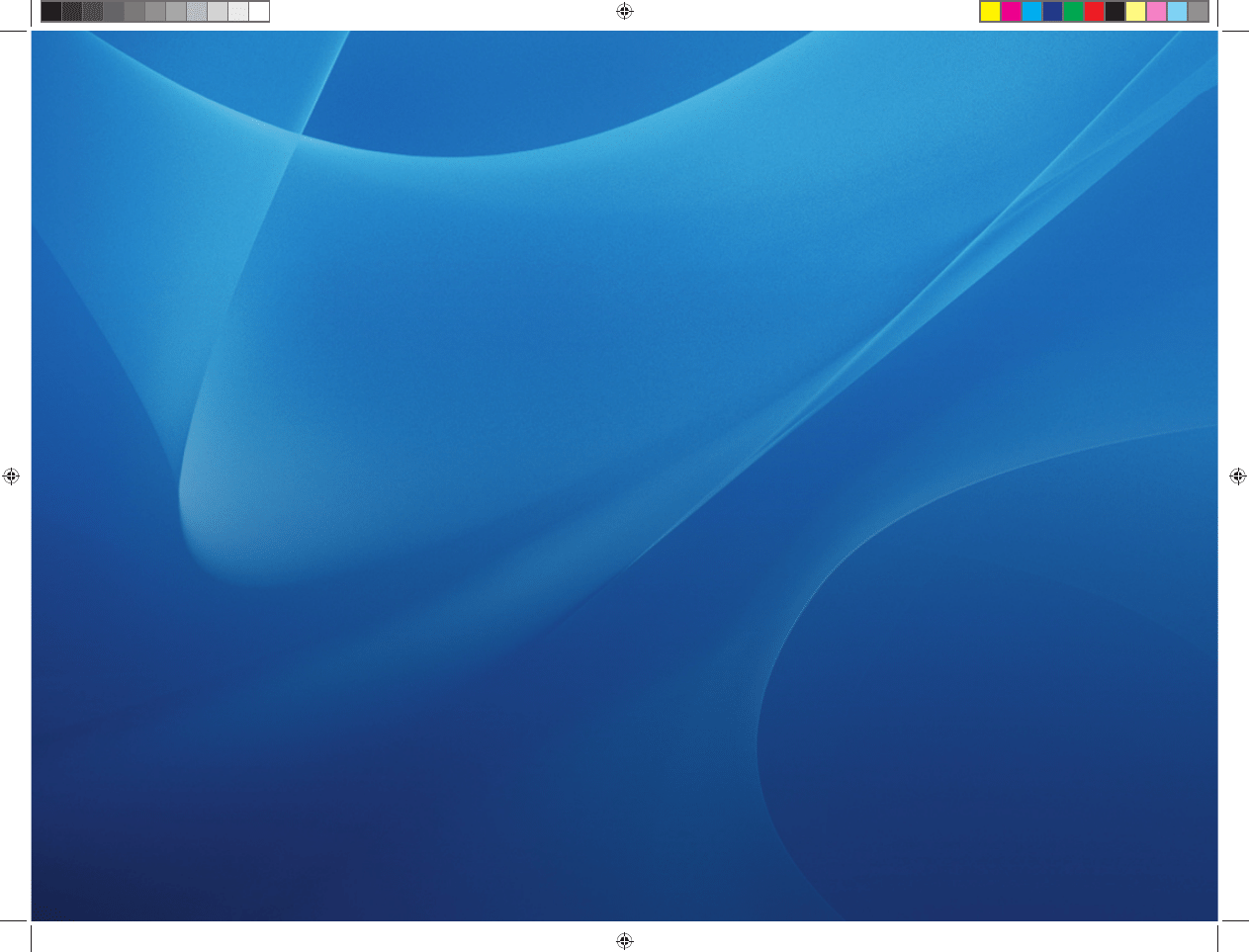
Task: Click the middle gray step of the grayscale strip
Action: pos(153,13)
